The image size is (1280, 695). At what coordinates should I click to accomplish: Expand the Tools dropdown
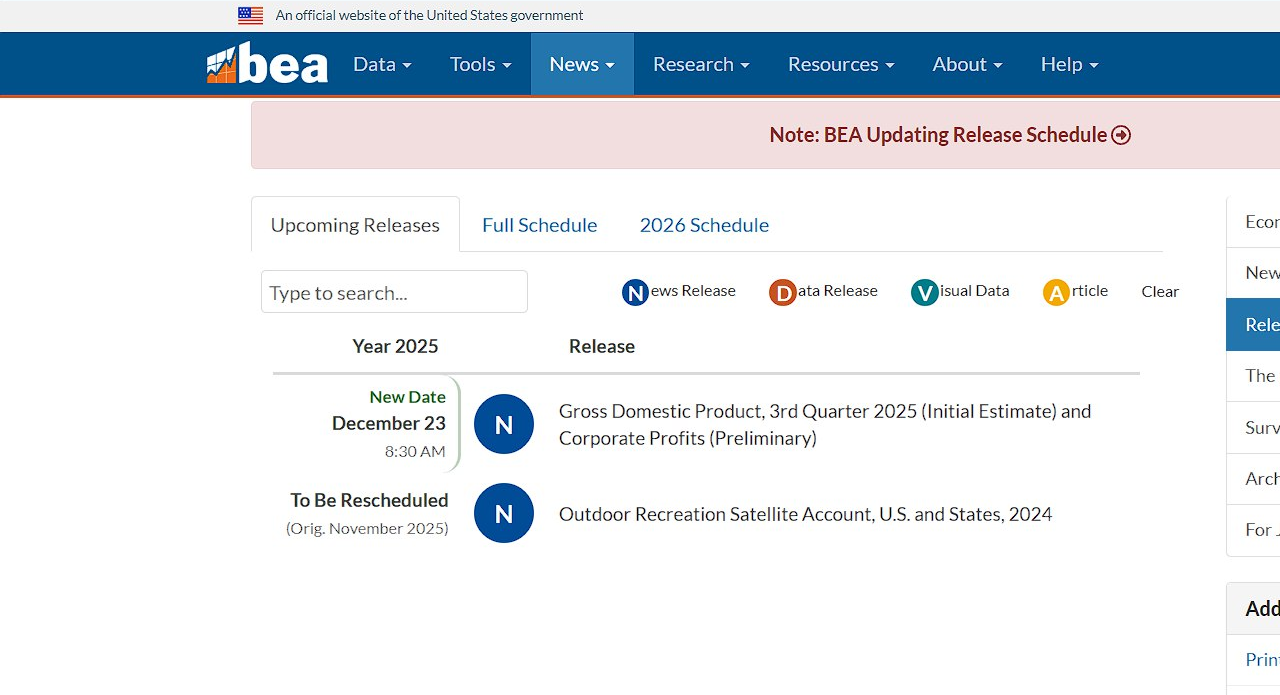[480, 63]
